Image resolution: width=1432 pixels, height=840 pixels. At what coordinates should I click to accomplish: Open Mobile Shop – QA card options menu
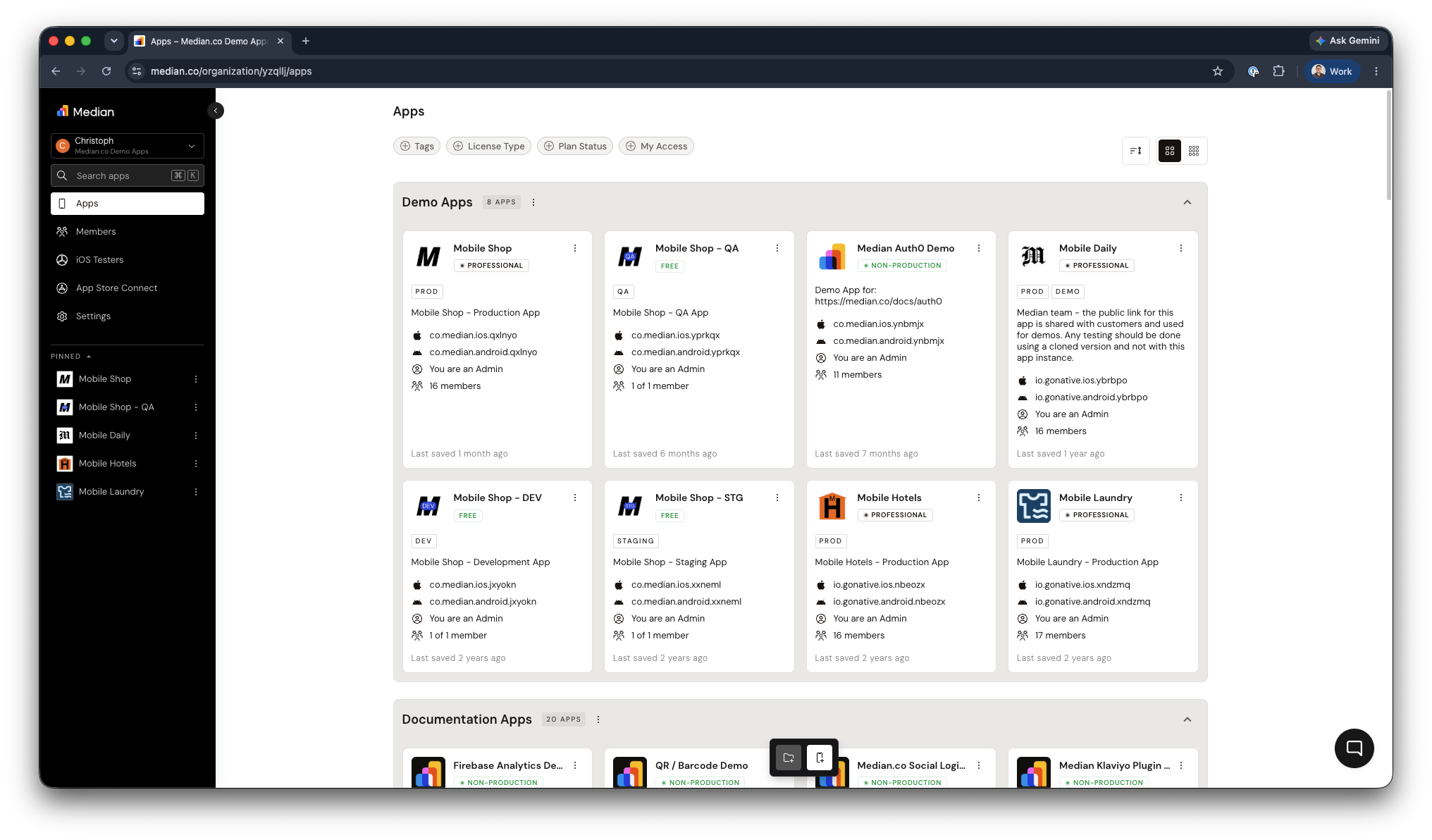click(777, 248)
